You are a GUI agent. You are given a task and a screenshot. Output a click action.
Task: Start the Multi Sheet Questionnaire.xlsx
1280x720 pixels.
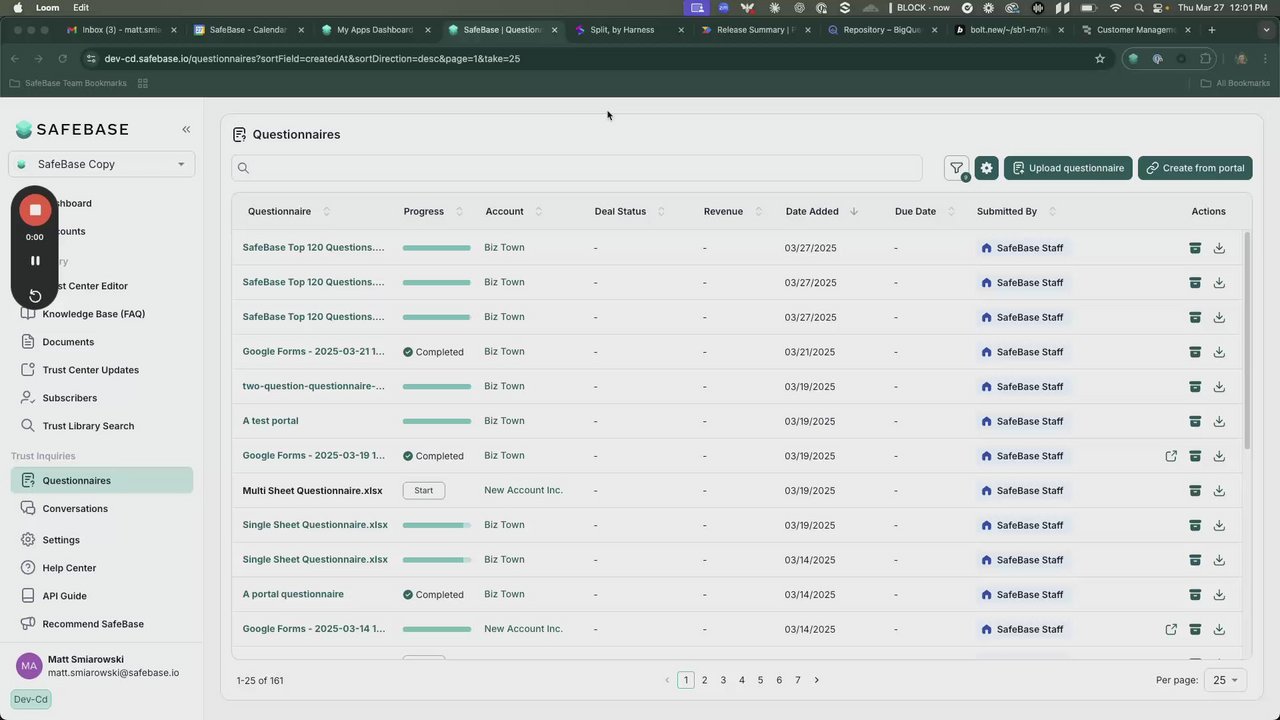coord(424,491)
